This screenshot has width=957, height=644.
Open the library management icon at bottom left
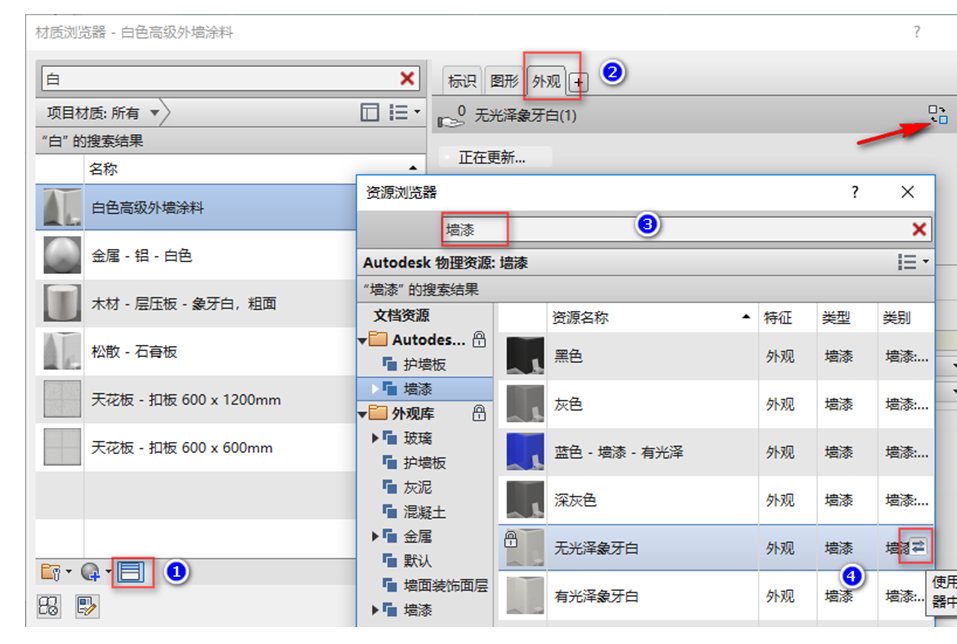[47, 606]
